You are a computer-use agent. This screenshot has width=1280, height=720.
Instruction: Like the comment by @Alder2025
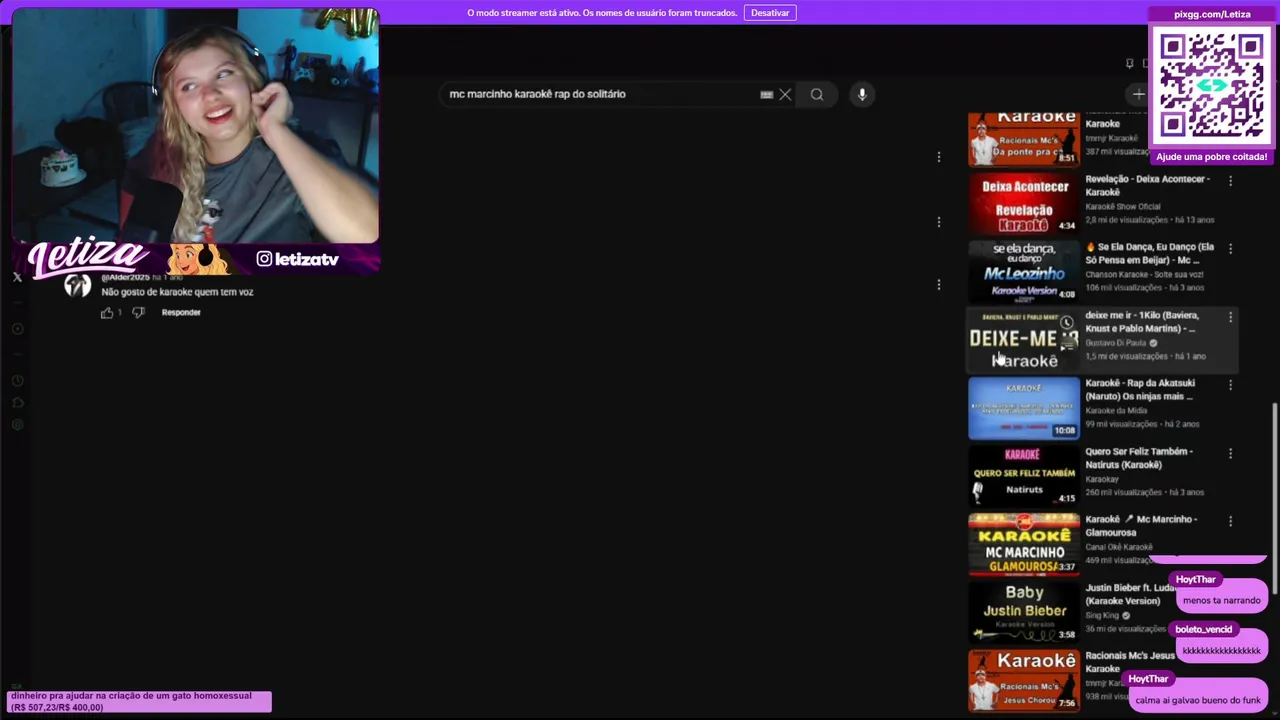tap(107, 312)
